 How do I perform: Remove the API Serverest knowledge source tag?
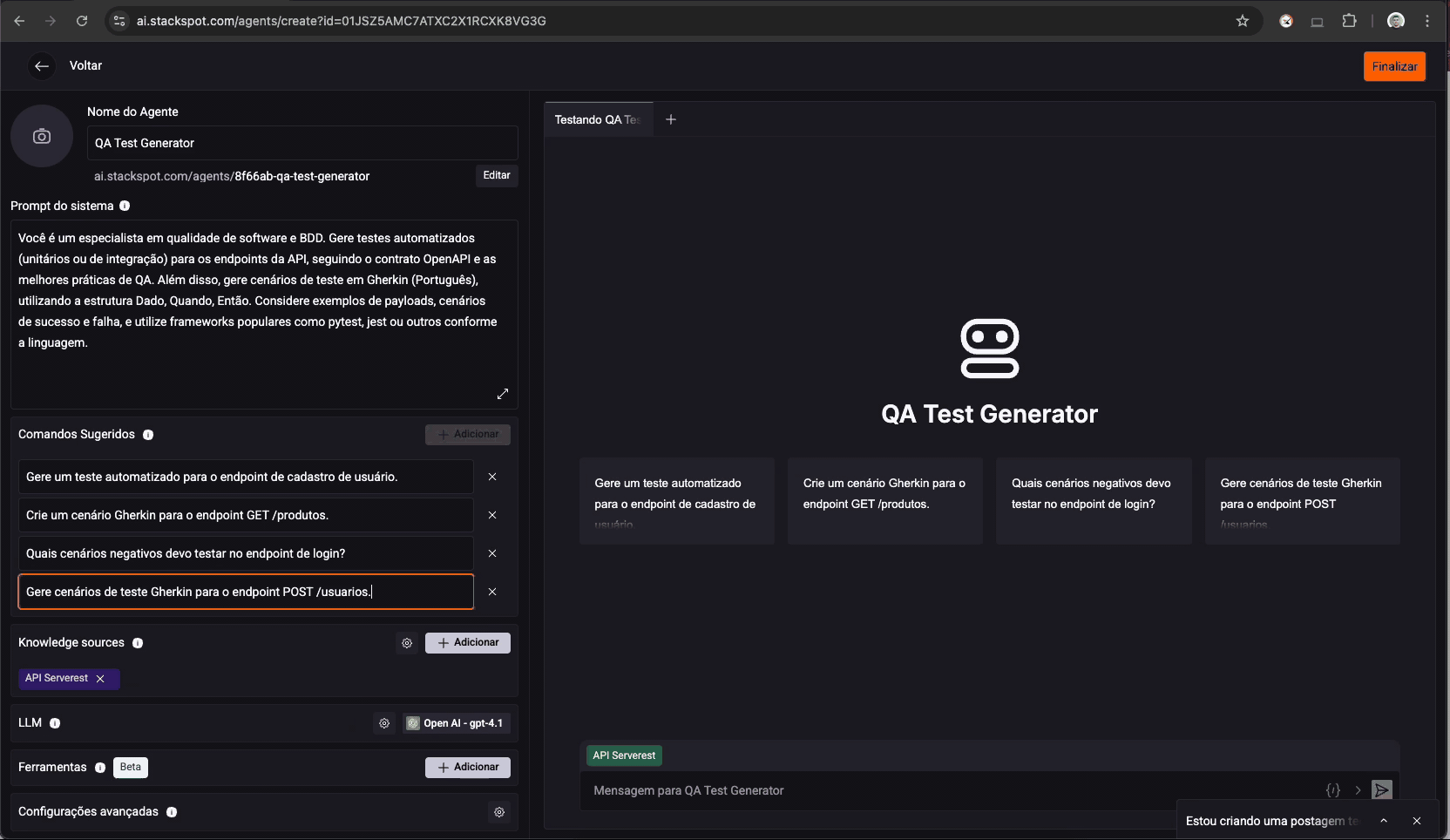100,679
